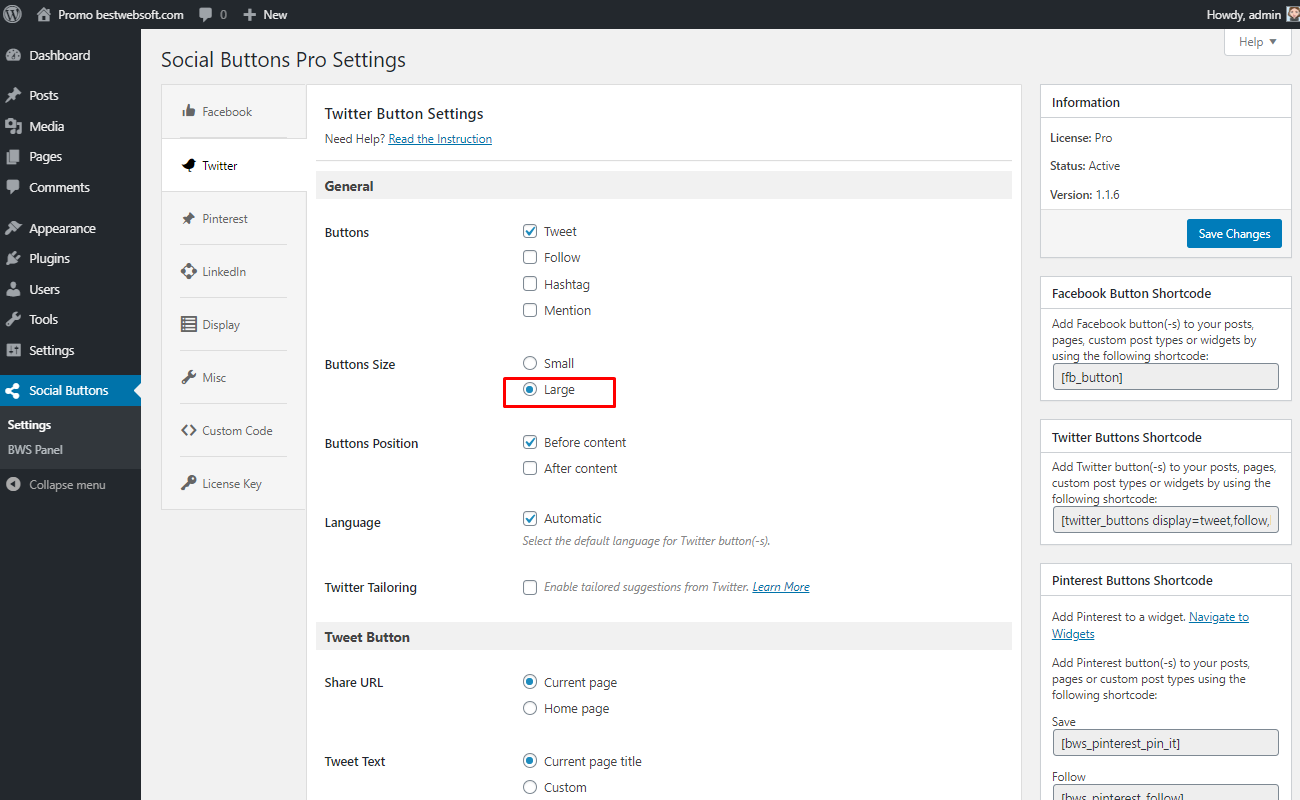The image size is (1300, 800).
Task: Click the admin avatar icon
Action: click(1292, 14)
